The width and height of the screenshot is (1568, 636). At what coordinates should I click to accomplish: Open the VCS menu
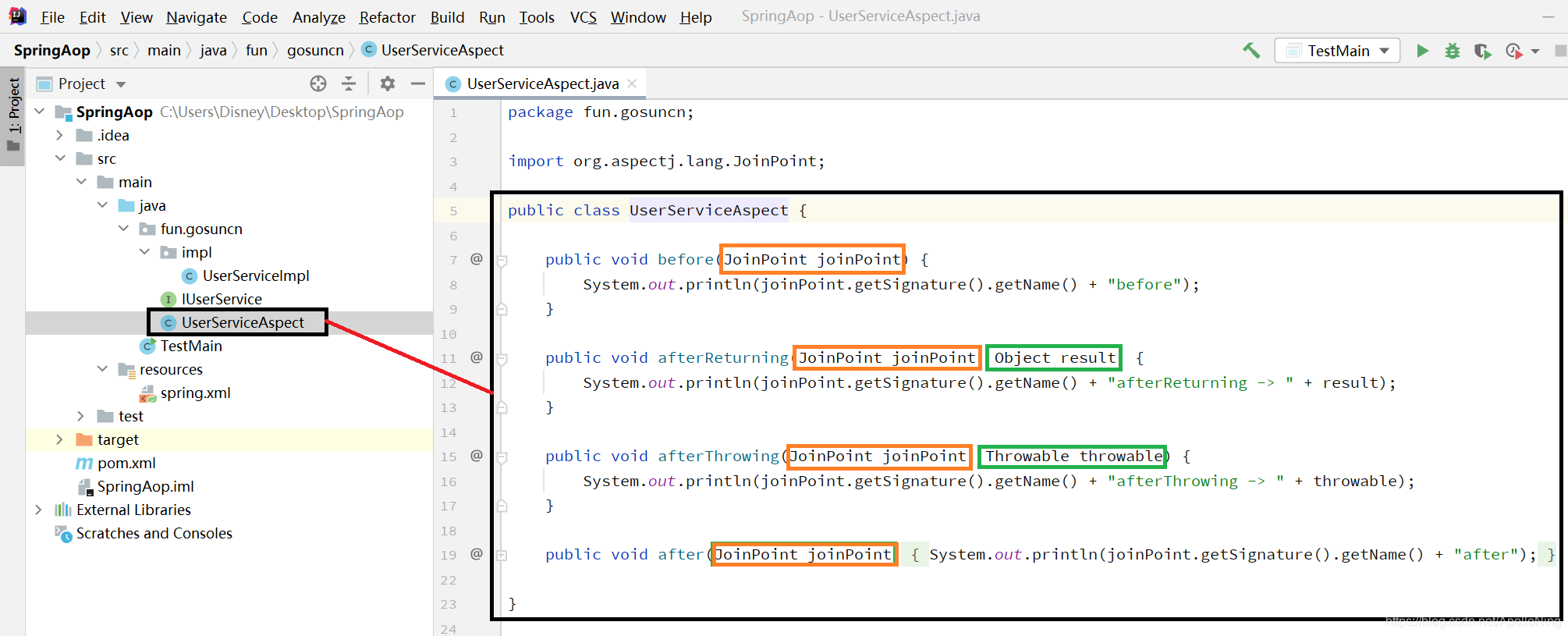click(x=583, y=17)
